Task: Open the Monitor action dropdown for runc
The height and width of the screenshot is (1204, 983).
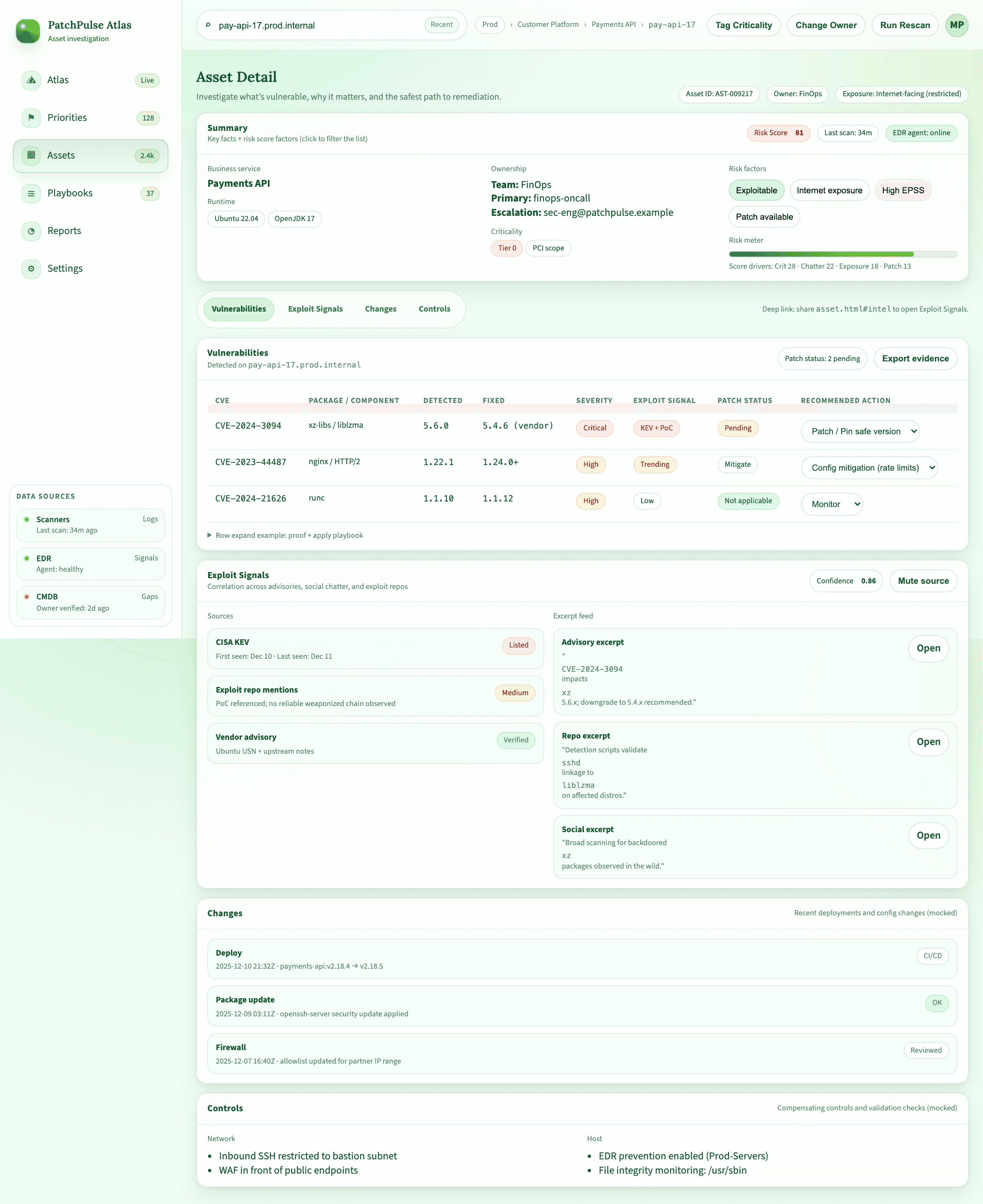Action: [832, 504]
